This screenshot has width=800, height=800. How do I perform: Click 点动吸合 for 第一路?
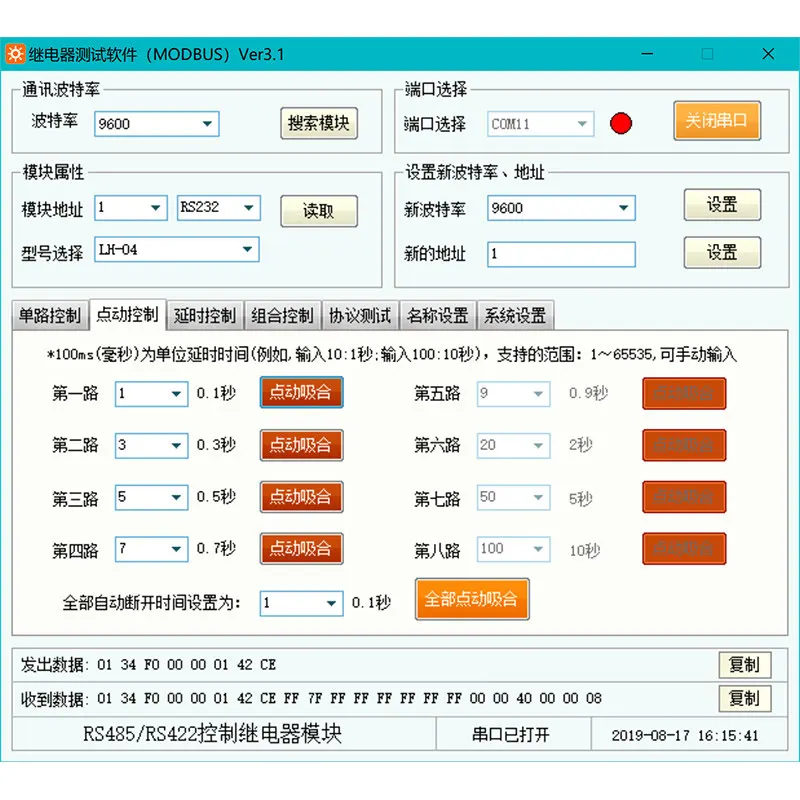pos(302,392)
